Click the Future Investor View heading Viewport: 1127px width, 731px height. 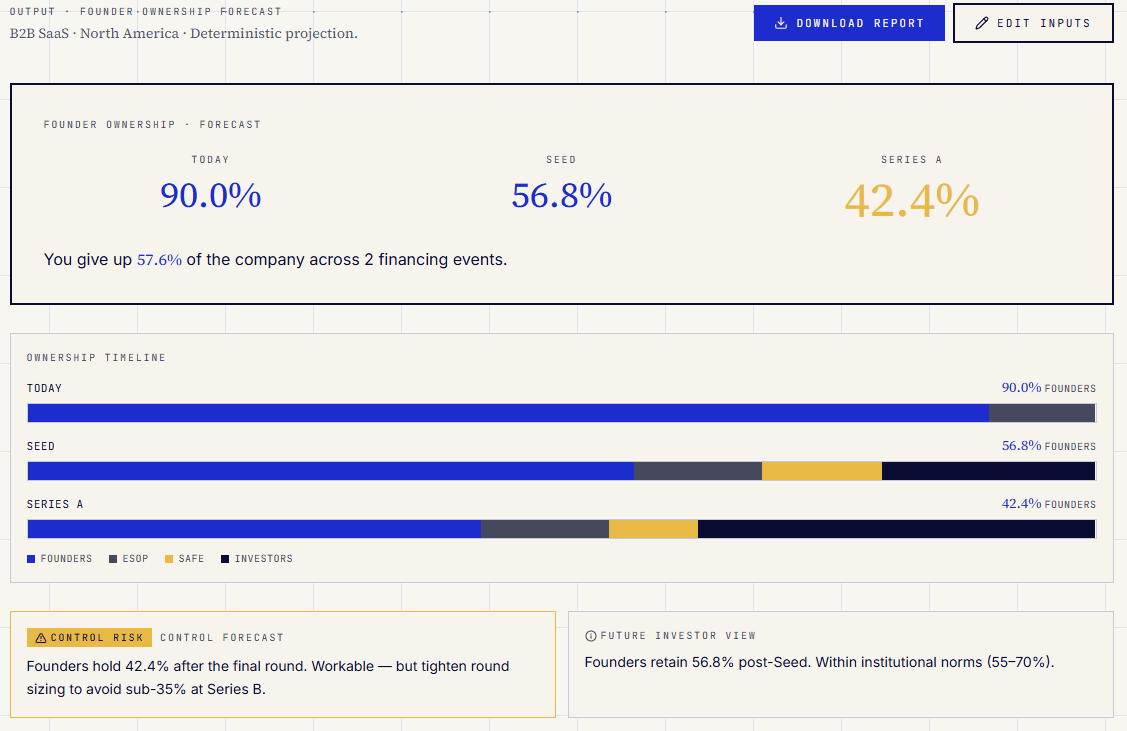click(x=678, y=635)
